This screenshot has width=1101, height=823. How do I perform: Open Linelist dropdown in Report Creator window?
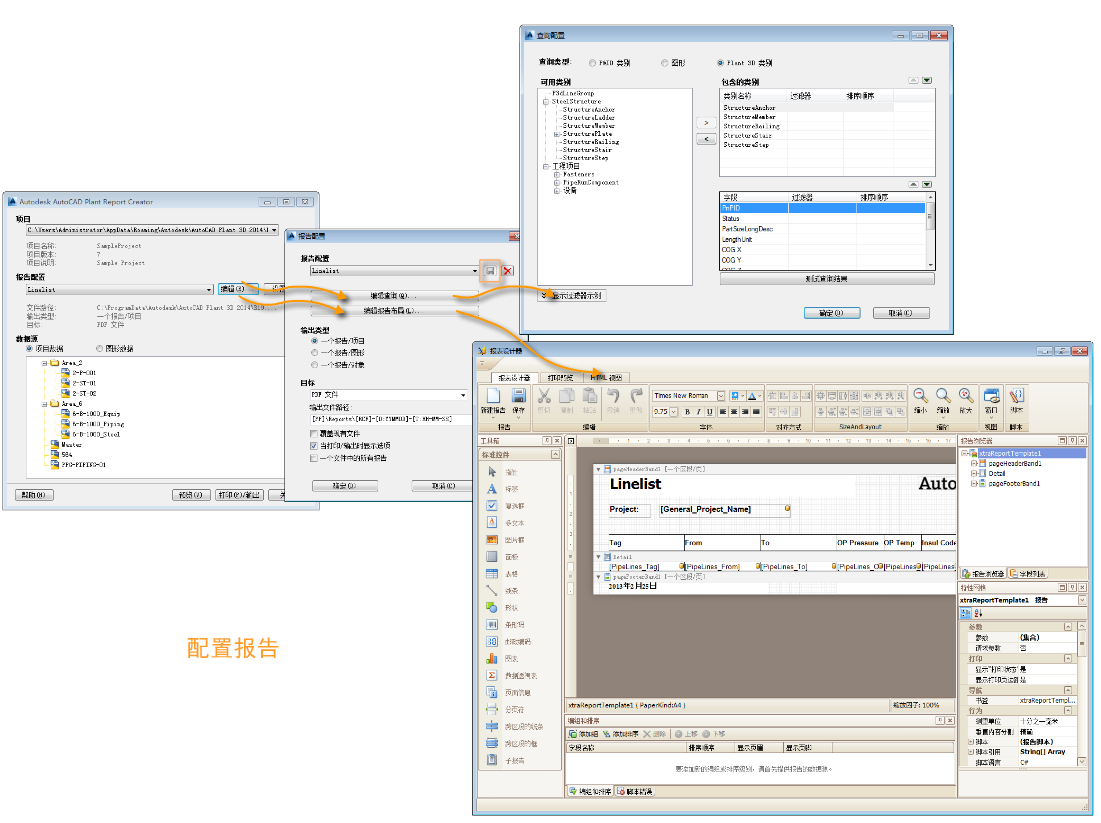click(209, 289)
